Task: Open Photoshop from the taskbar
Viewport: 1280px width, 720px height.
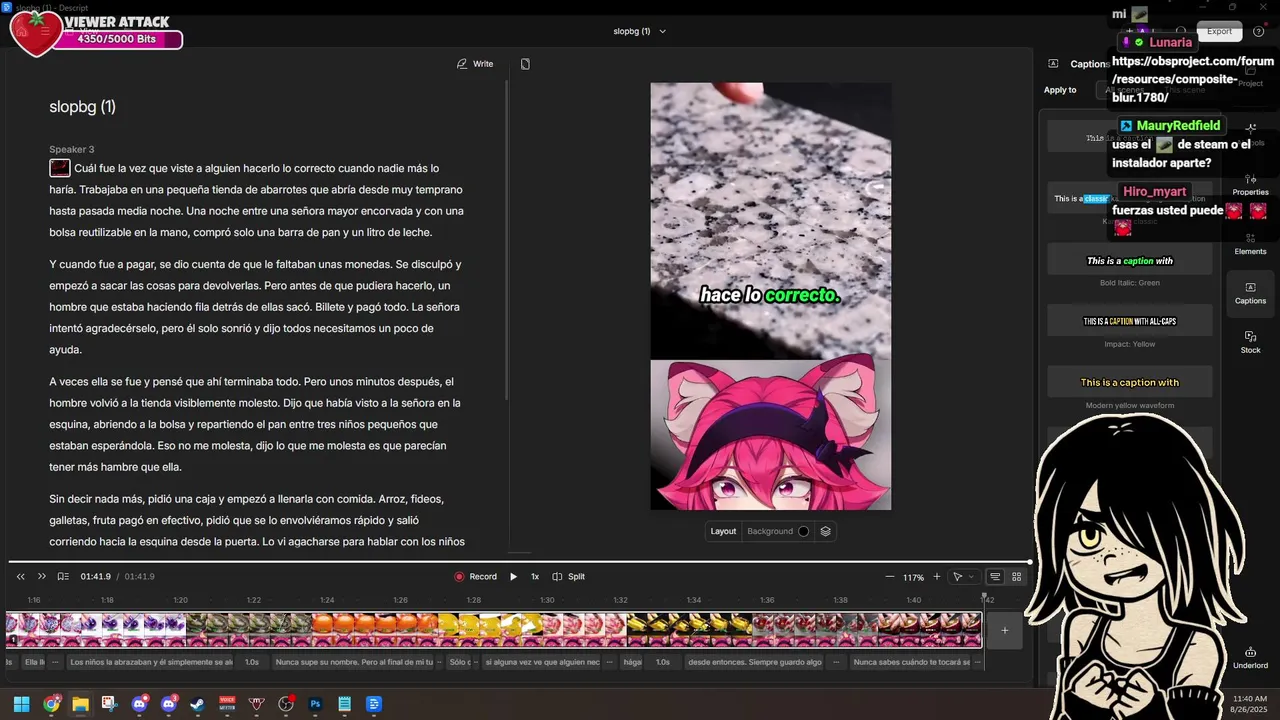Action: [315, 704]
